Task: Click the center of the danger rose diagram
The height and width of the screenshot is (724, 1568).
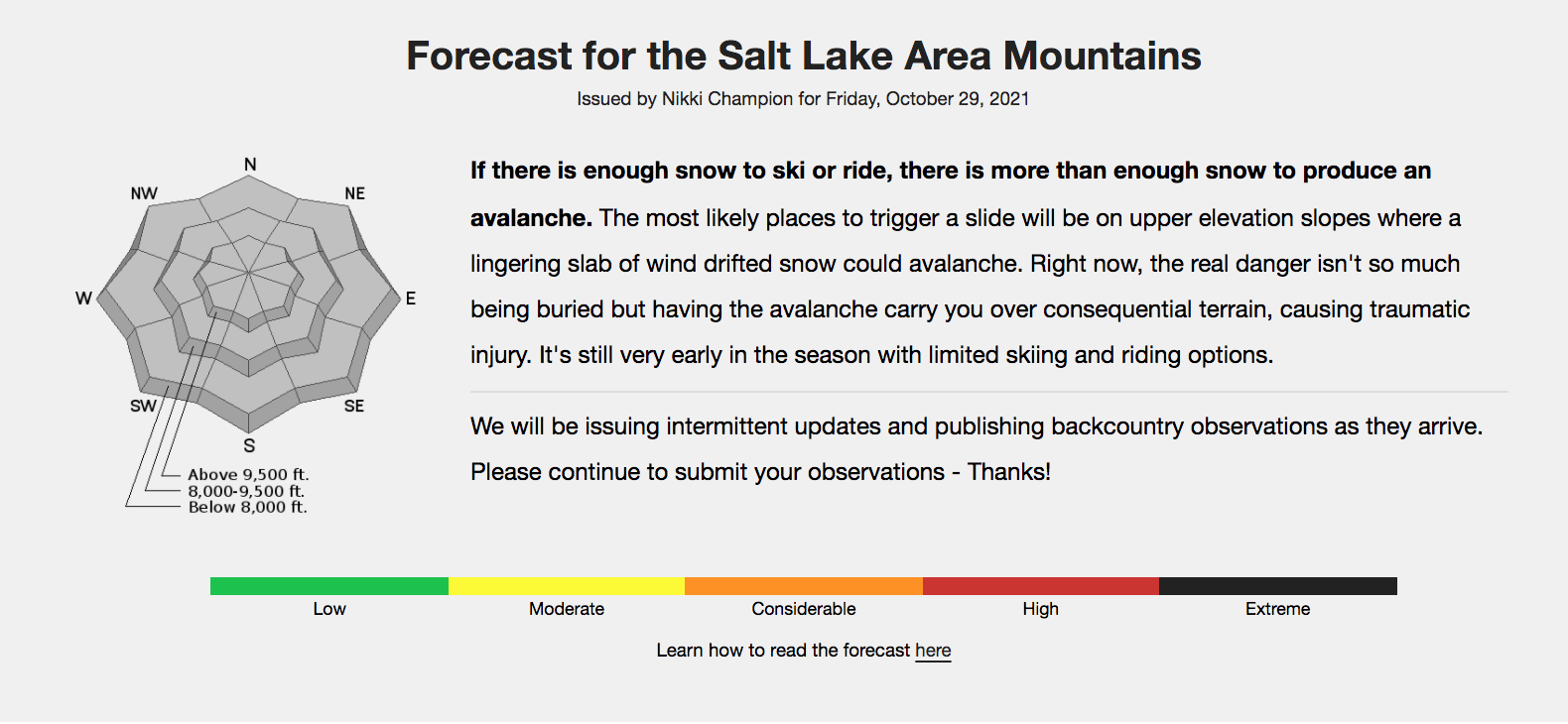Action: tap(248, 273)
